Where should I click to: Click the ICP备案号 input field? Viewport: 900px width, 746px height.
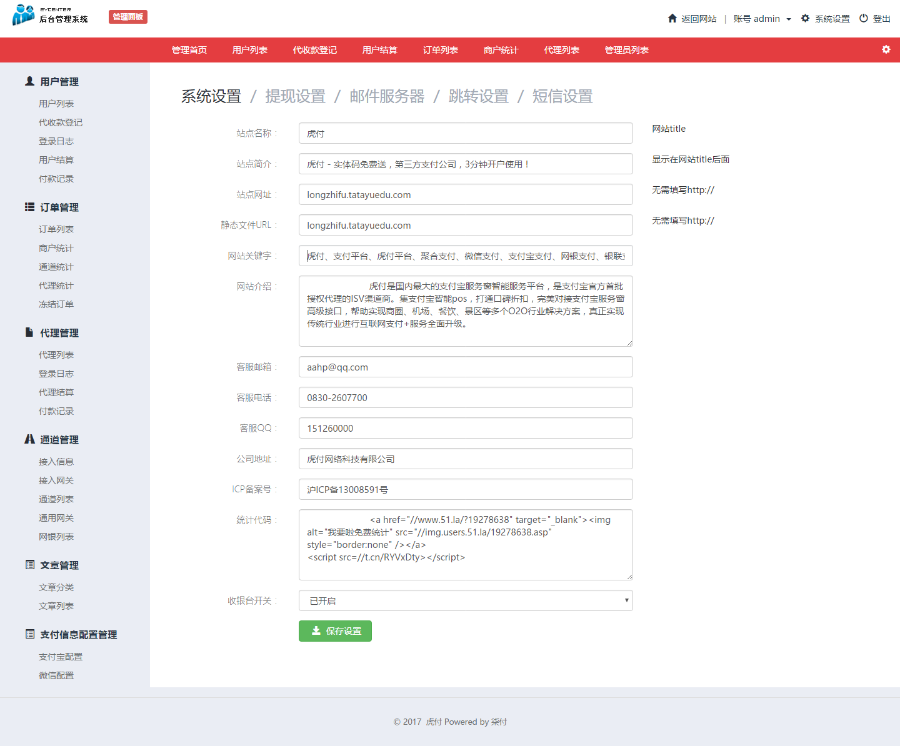point(465,489)
